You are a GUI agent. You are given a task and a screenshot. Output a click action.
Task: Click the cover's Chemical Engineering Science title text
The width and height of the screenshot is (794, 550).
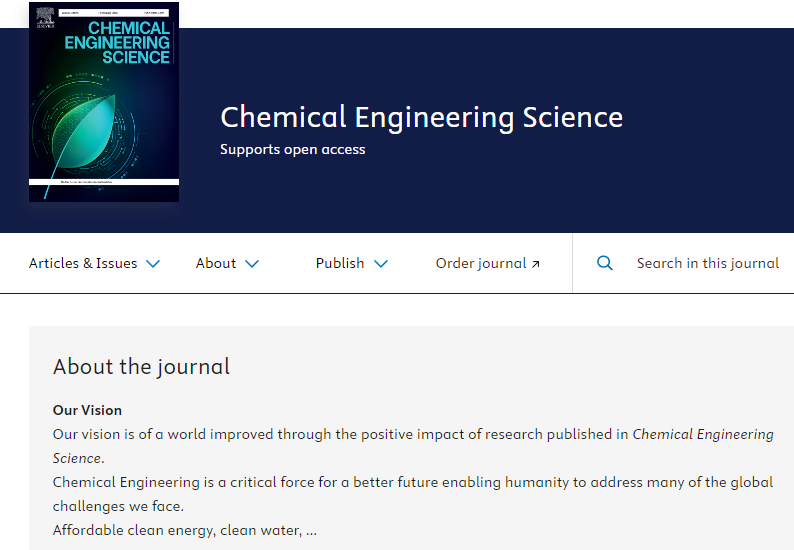(x=117, y=43)
